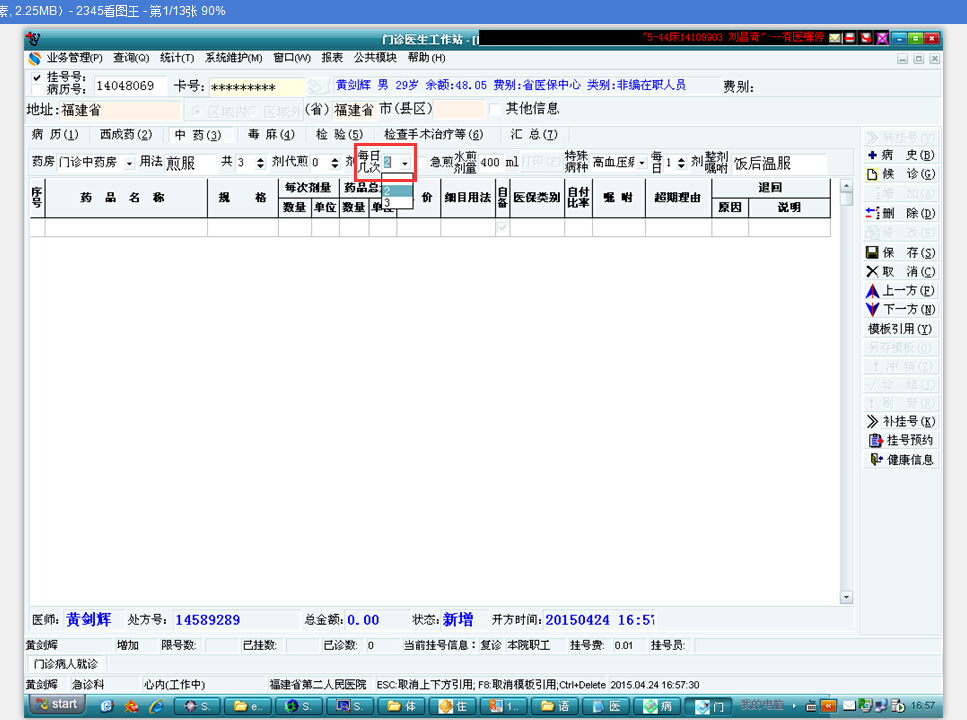Click the magenta X icon in title bar

(883, 38)
